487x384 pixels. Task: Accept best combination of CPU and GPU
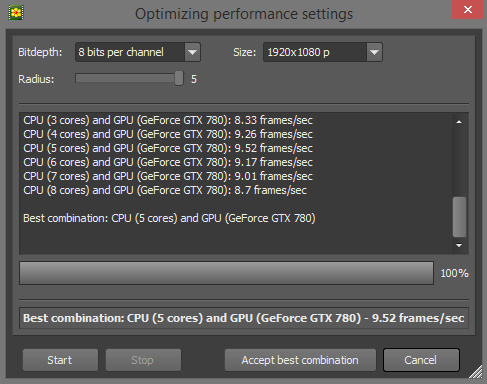tap(300, 360)
